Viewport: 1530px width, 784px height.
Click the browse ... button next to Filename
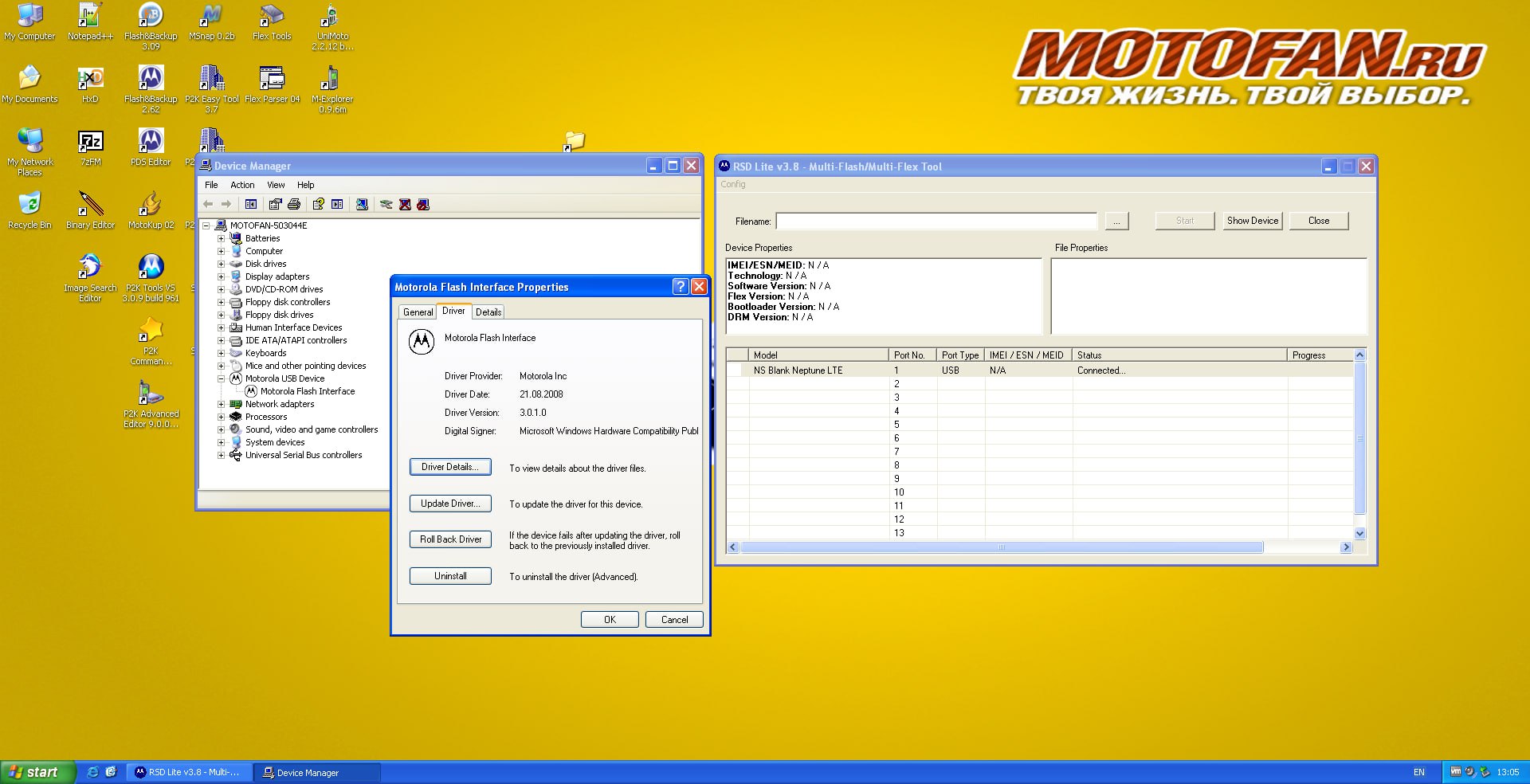(1116, 221)
